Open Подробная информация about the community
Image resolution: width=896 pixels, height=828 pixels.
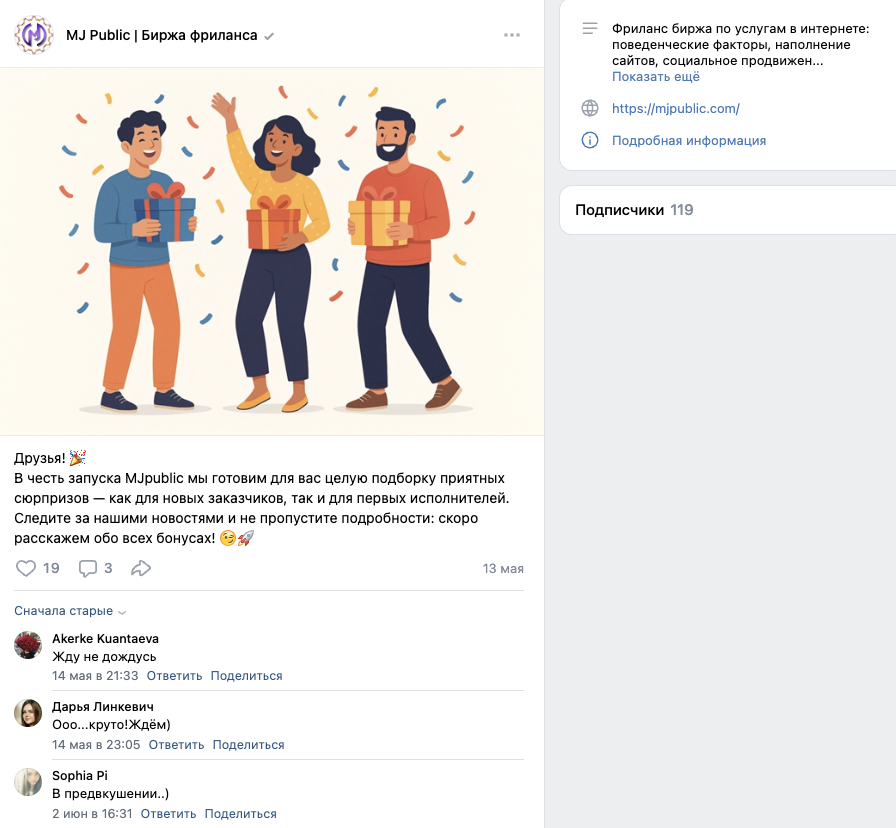point(688,140)
